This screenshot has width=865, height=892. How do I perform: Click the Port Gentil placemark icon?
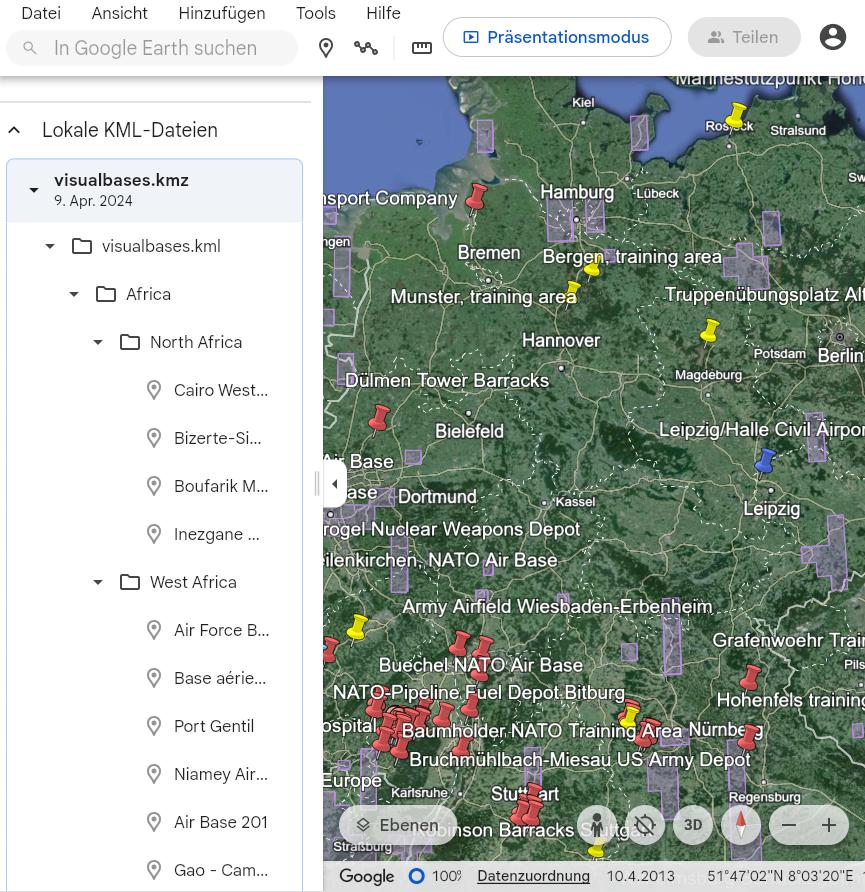pyautogui.click(x=154, y=726)
